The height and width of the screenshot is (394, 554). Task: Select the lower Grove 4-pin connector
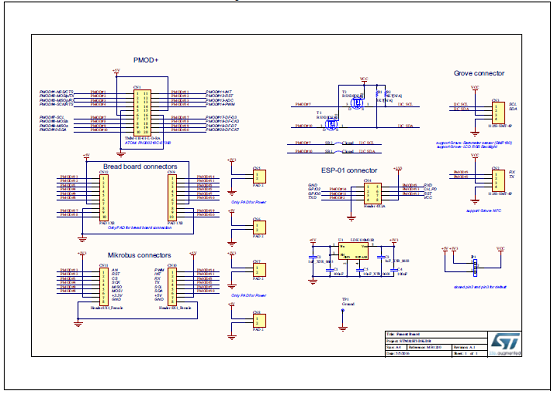[498, 181]
